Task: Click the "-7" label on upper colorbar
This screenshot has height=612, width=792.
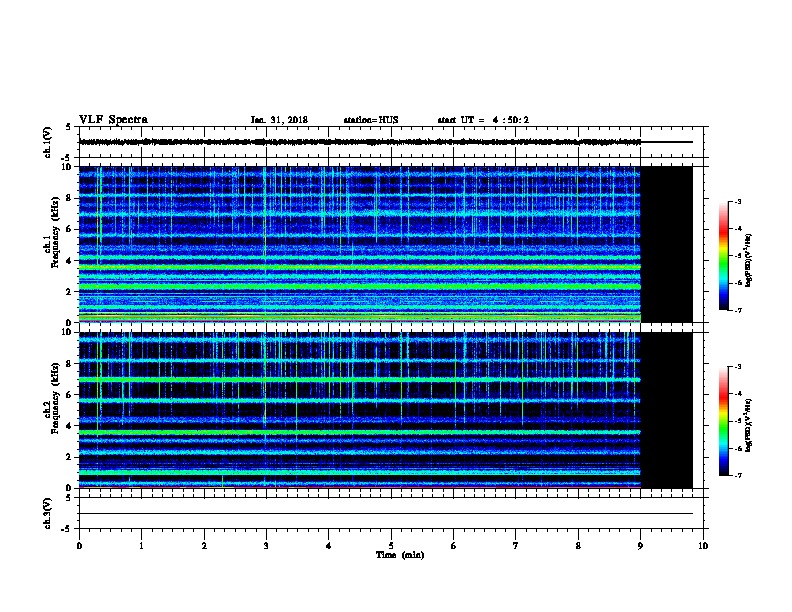Action: coord(737,310)
